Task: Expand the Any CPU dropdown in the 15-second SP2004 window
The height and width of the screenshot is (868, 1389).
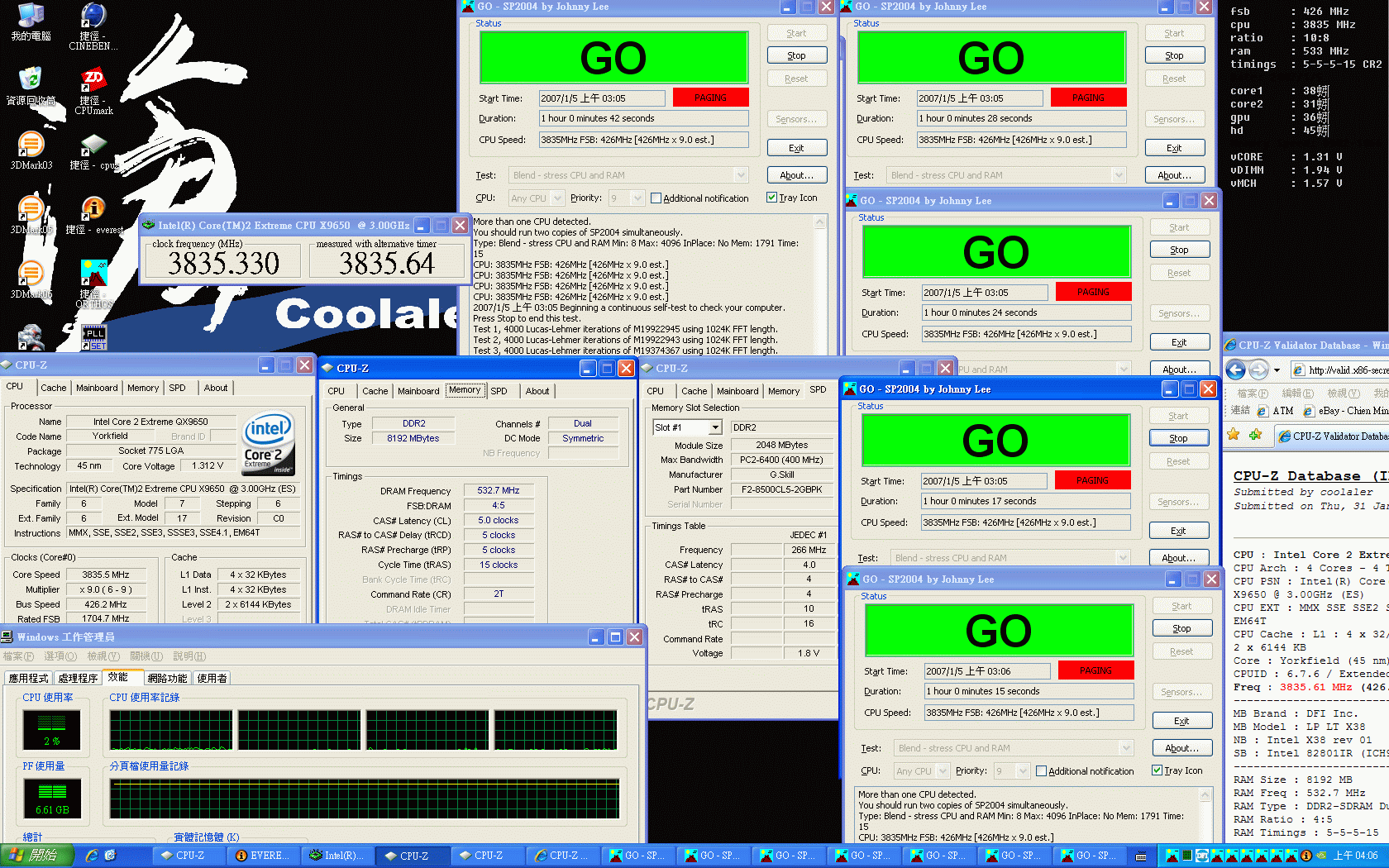Action: tap(942, 771)
